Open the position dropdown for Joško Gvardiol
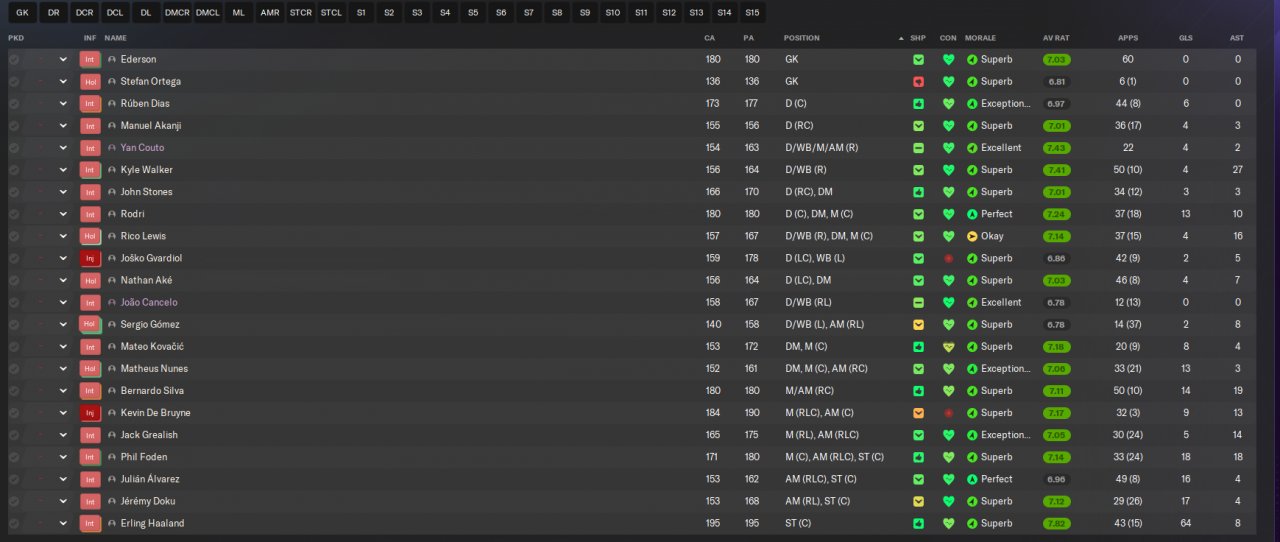The image size is (1280, 542). tap(63, 258)
